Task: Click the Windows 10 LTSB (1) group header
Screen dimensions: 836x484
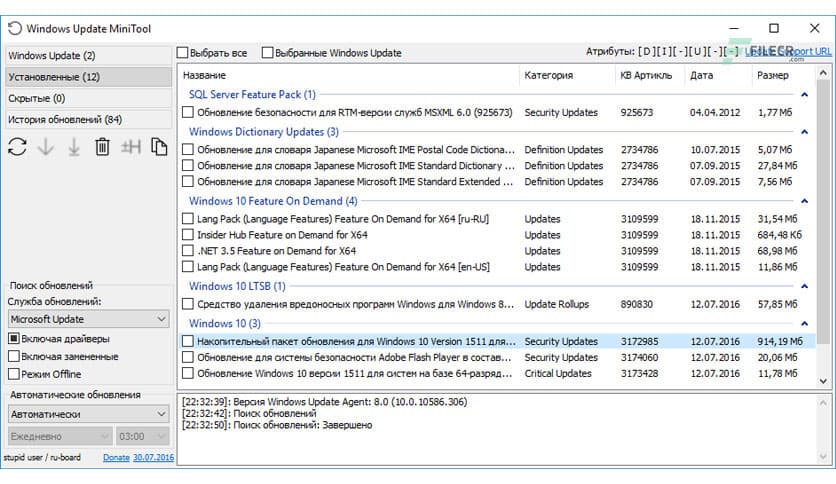Action: 237,286
